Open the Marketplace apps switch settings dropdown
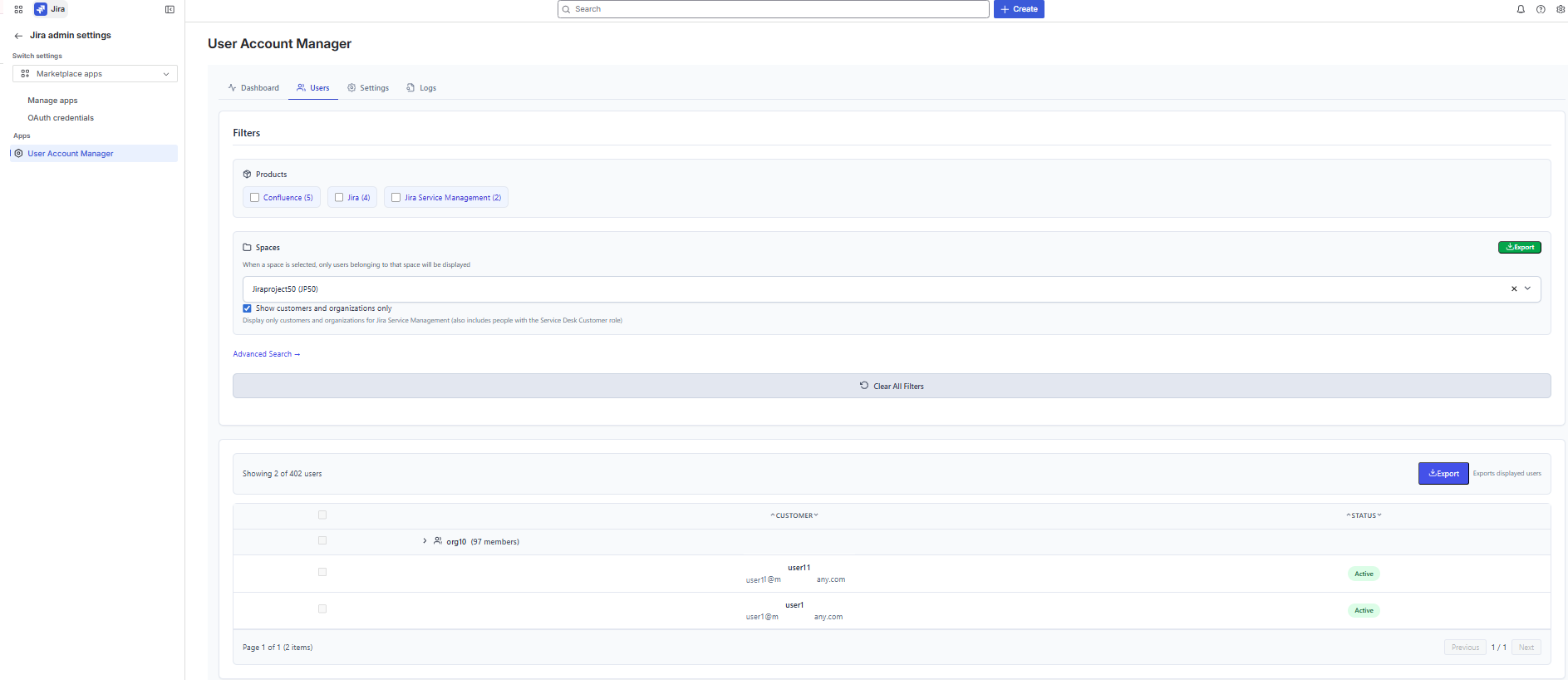The width and height of the screenshot is (1568, 680). point(95,74)
